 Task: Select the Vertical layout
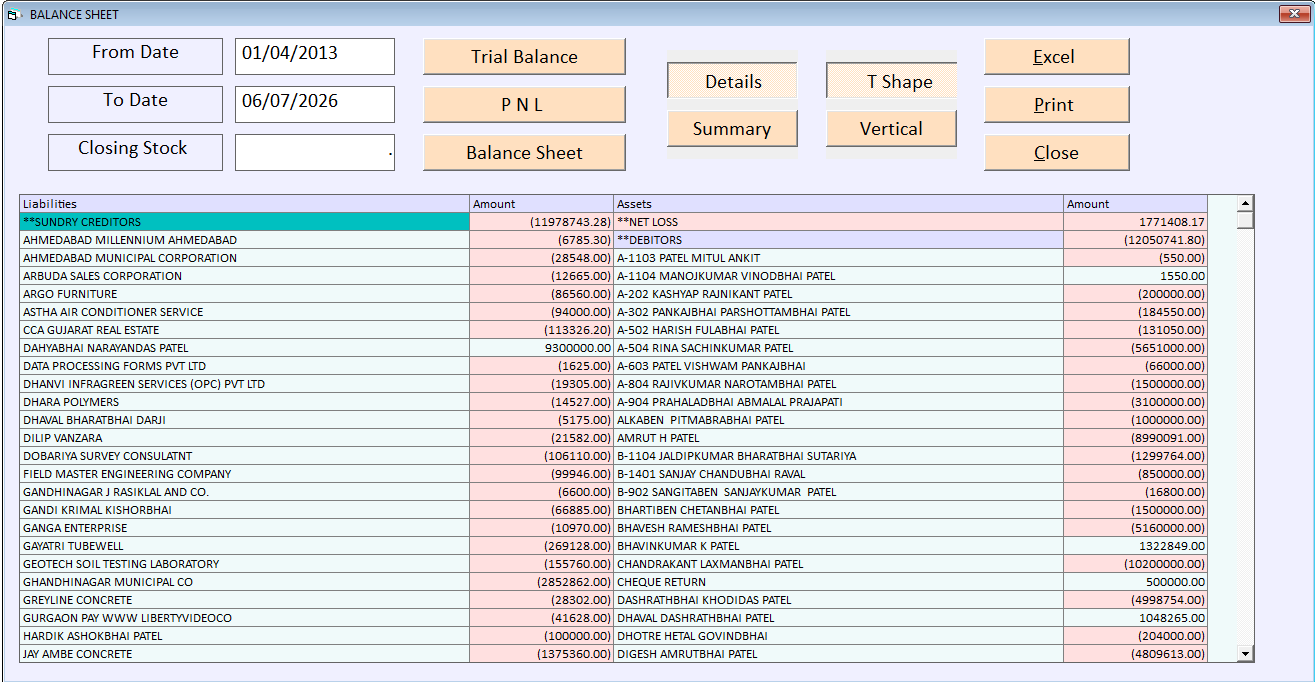pos(891,128)
